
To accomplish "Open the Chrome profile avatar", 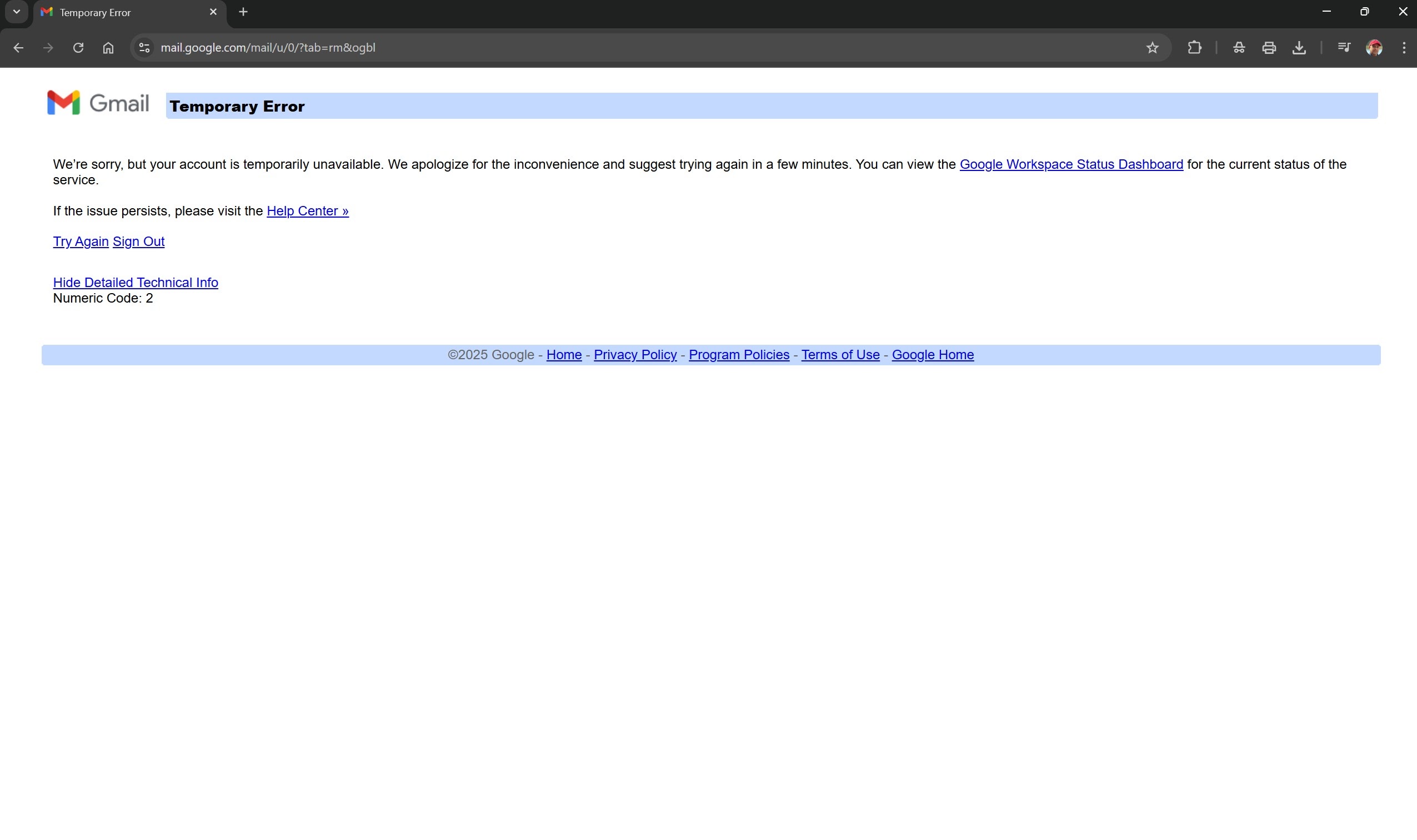I will click(x=1373, y=48).
